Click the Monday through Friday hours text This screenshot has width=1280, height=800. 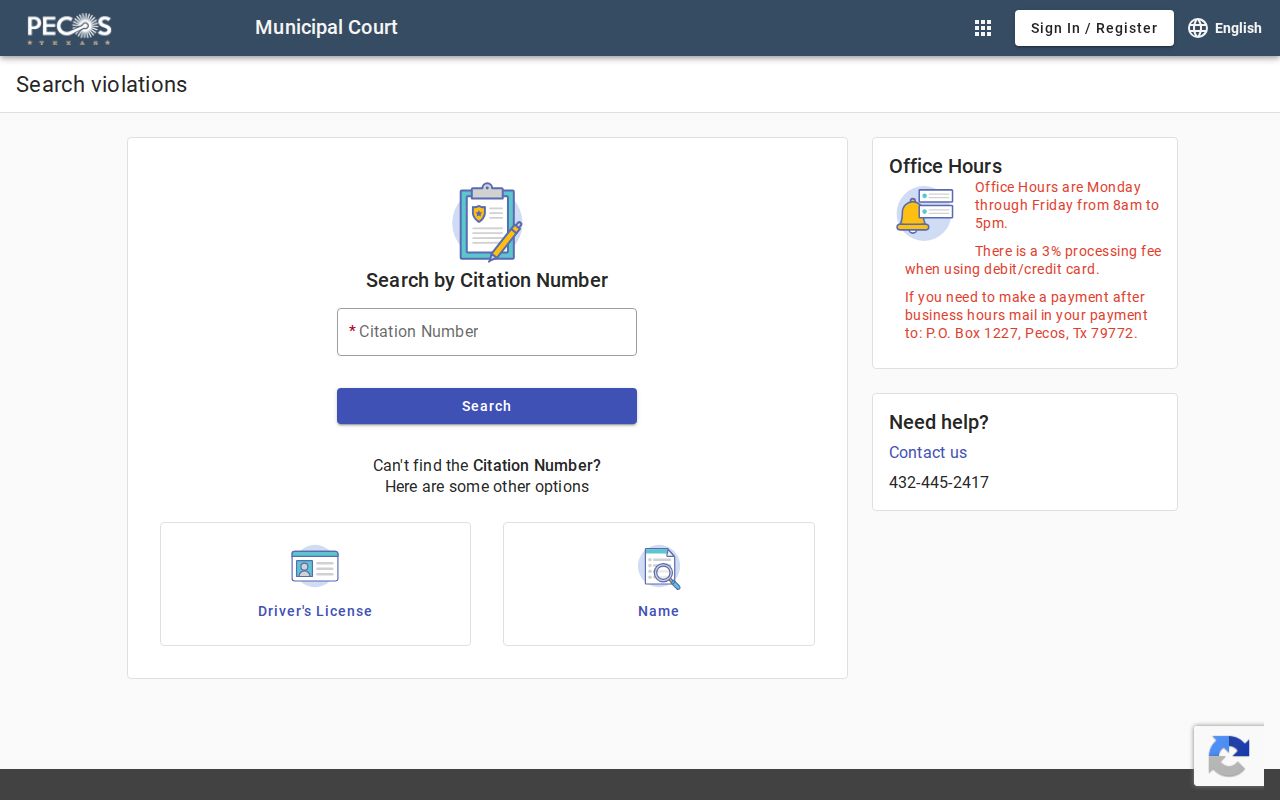(1067, 205)
